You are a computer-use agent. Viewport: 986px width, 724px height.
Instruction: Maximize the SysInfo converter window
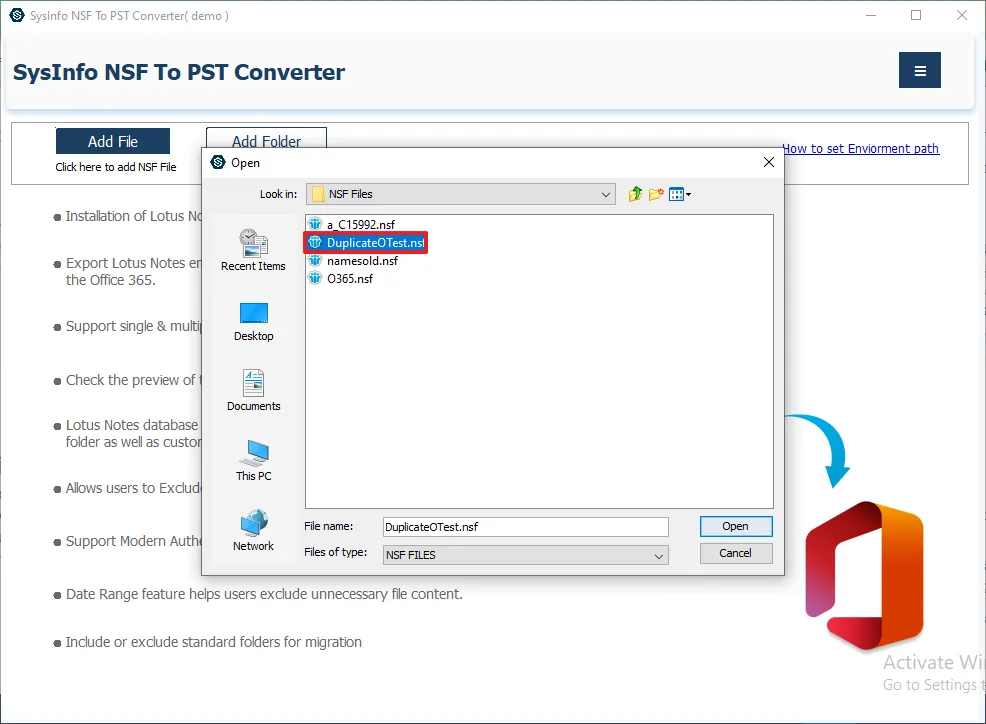click(x=916, y=15)
